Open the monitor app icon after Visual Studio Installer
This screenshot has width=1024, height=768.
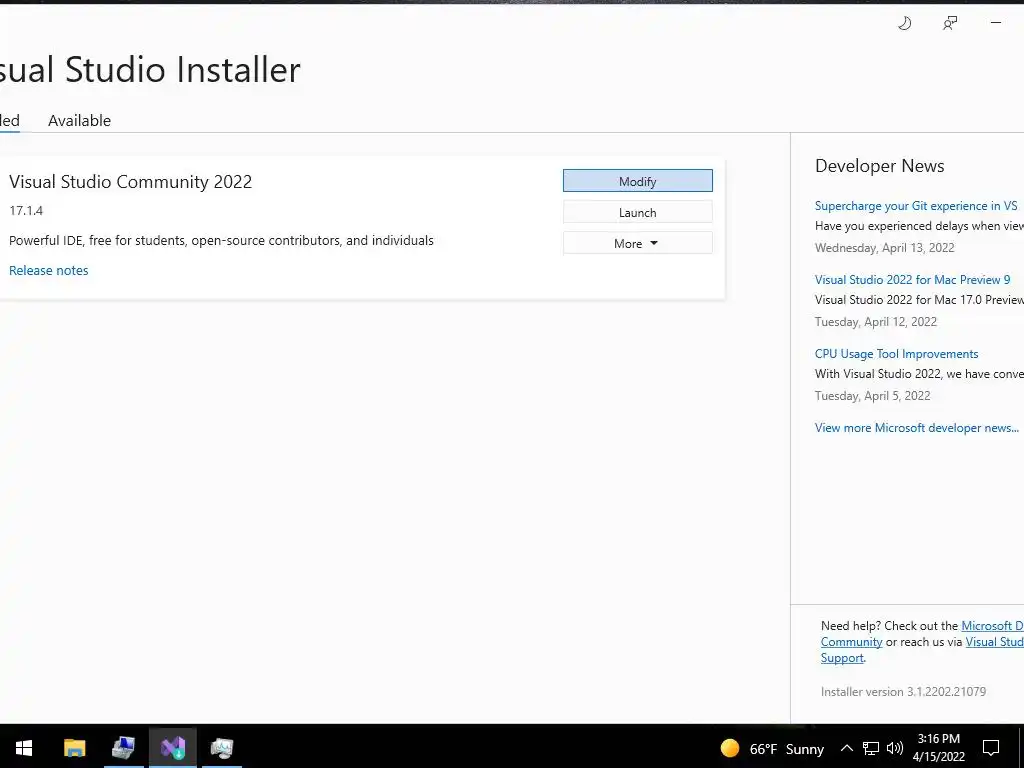point(222,748)
